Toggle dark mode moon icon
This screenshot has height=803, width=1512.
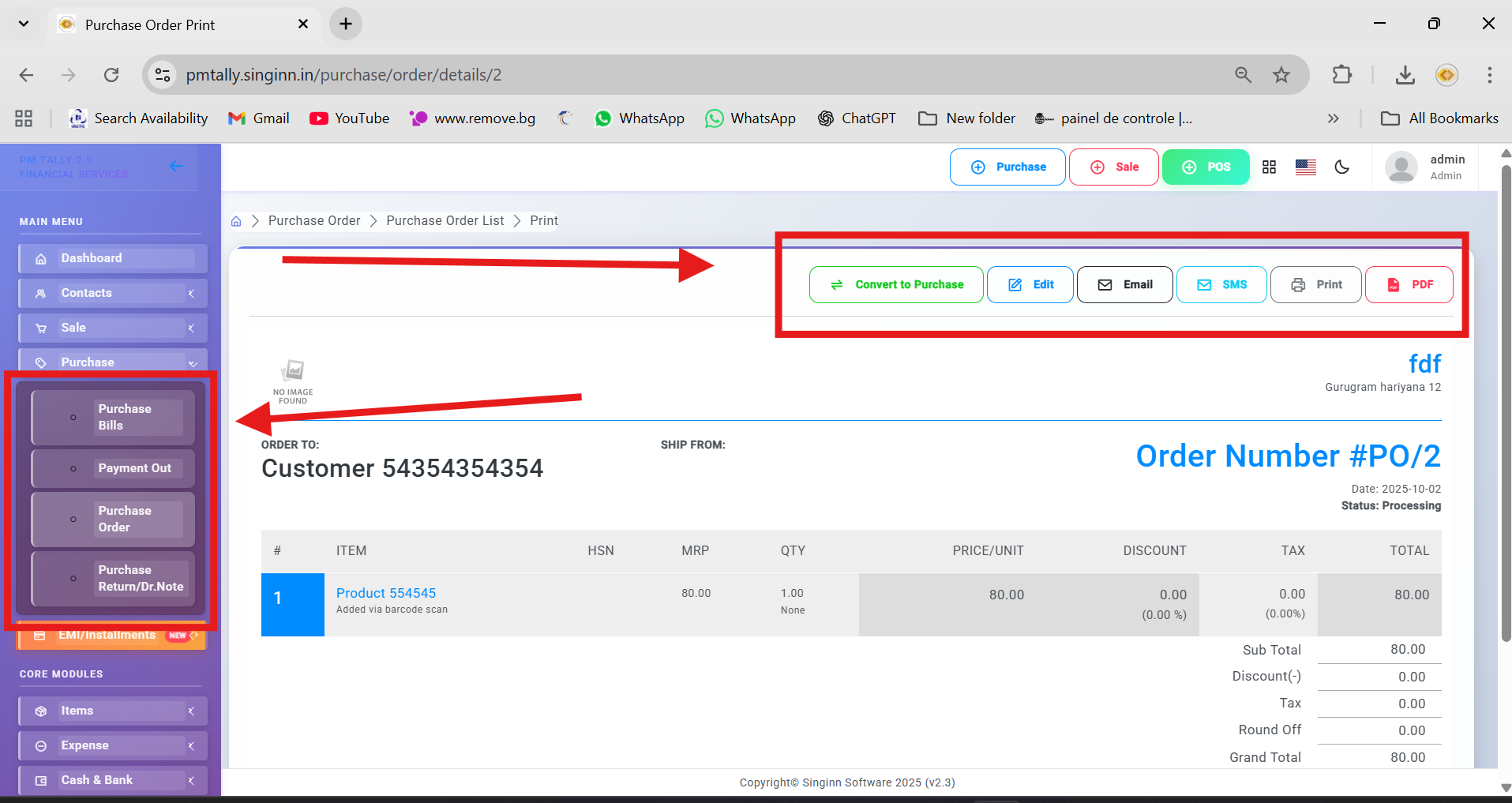(x=1341, y=167)
